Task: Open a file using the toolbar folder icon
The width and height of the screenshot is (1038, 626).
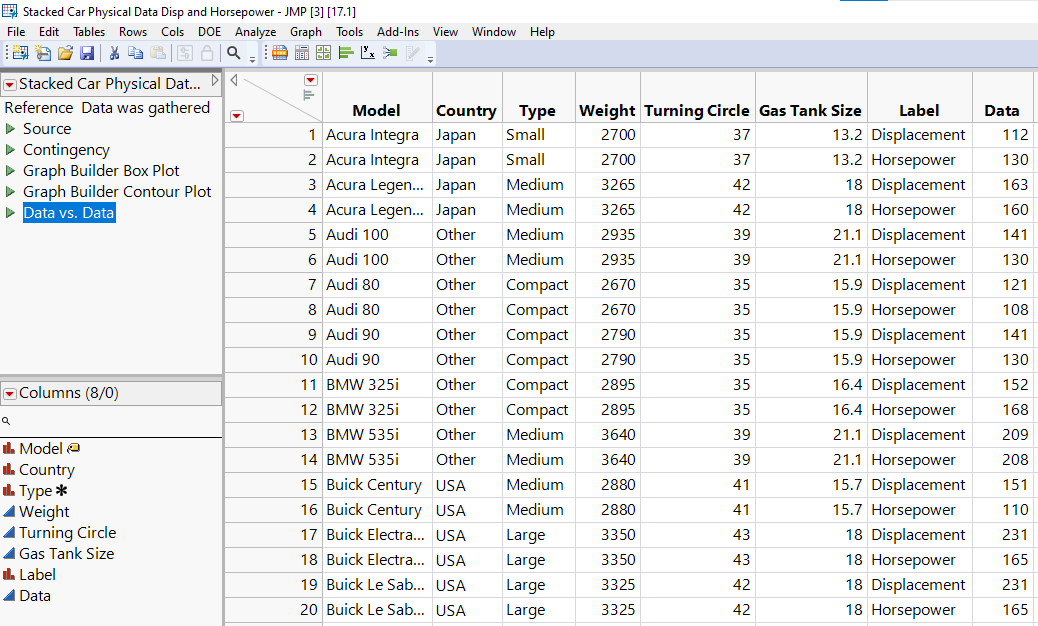Action: point(64,53)
